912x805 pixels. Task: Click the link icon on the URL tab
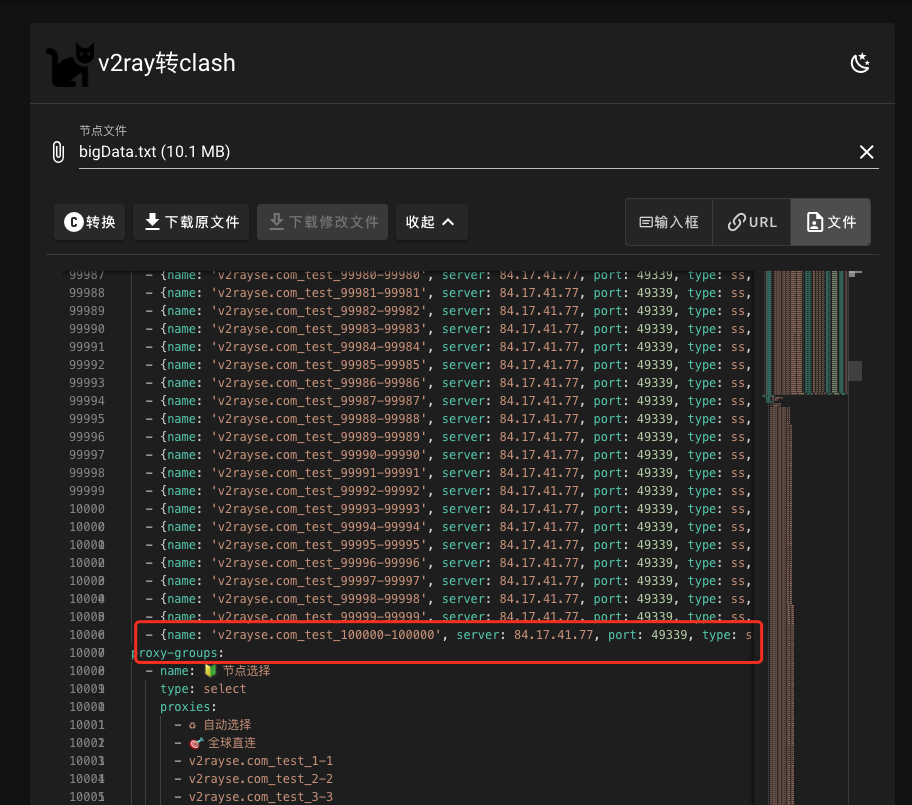737,222
